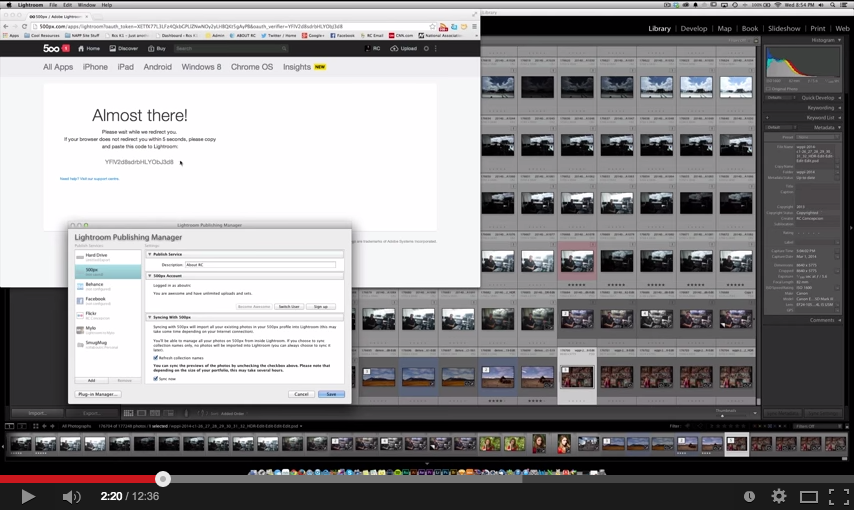Uncheck the Sync now checkbox
This screenshot has width=854, height=510.
point(156,378)
